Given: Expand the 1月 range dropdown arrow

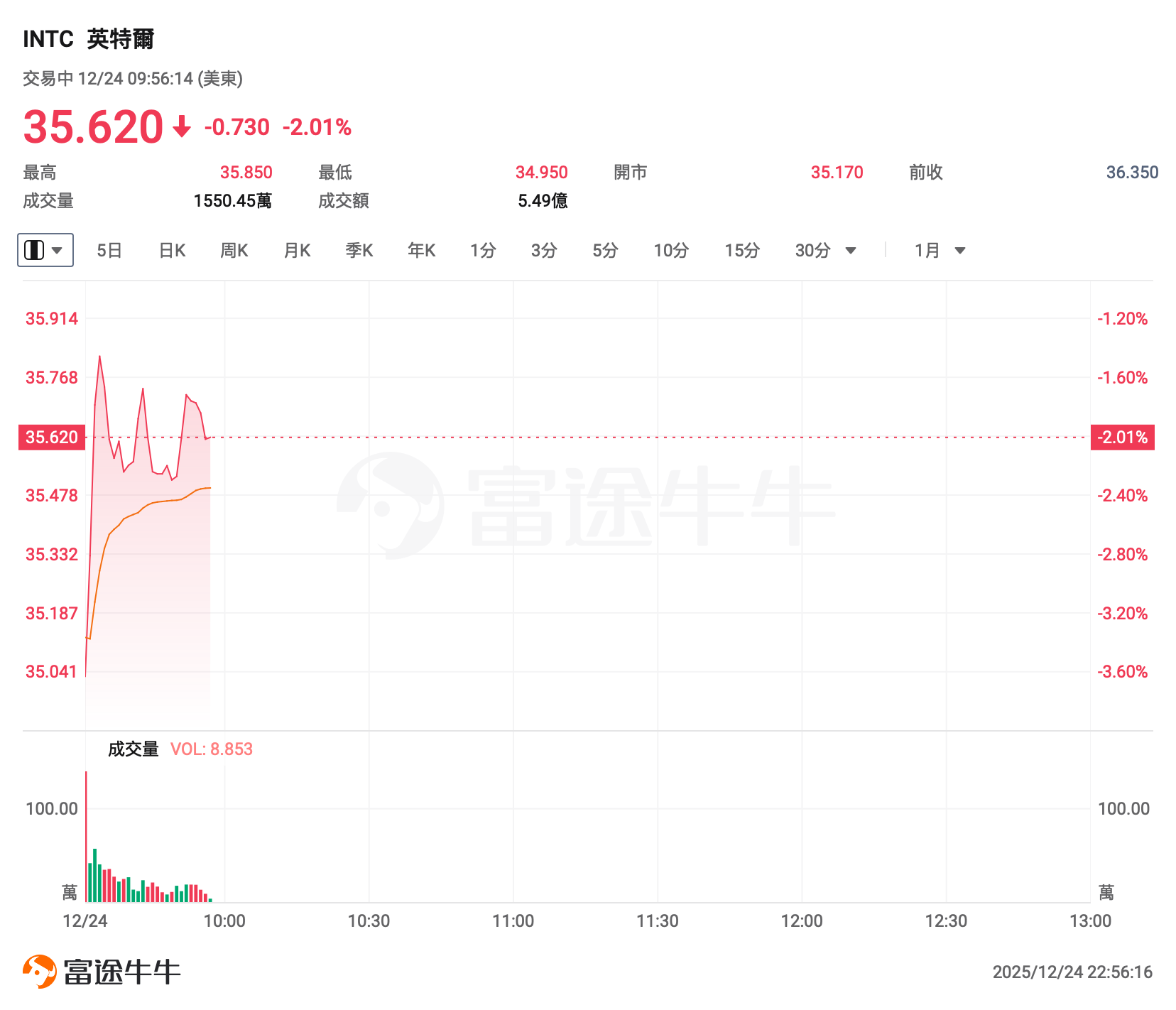Looking at the screenshot, I should tap(960, 251).
